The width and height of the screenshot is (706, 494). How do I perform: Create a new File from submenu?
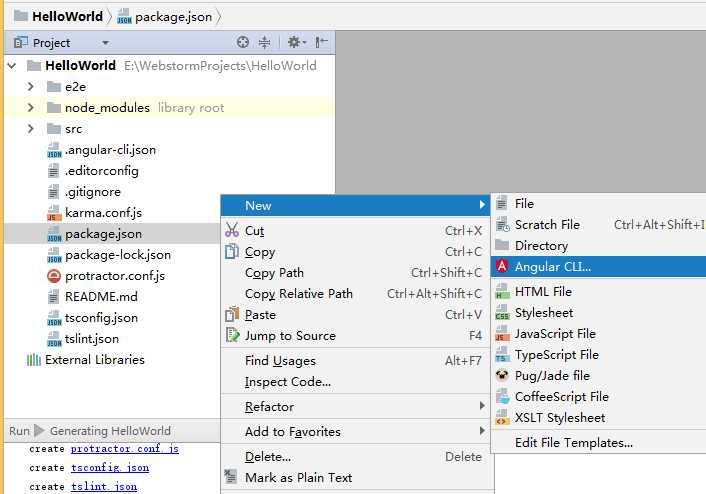pos(599,204)
